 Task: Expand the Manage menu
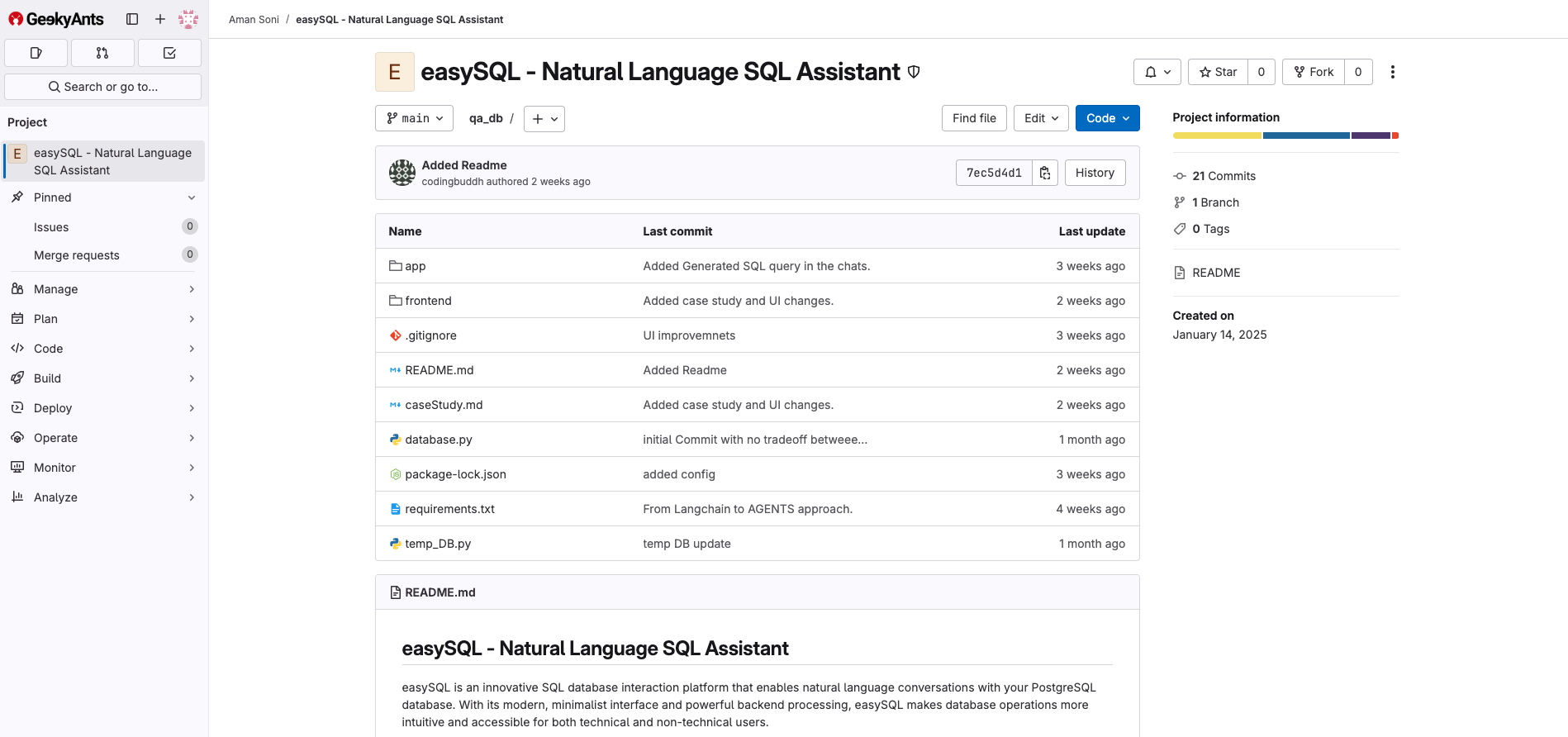104,289
